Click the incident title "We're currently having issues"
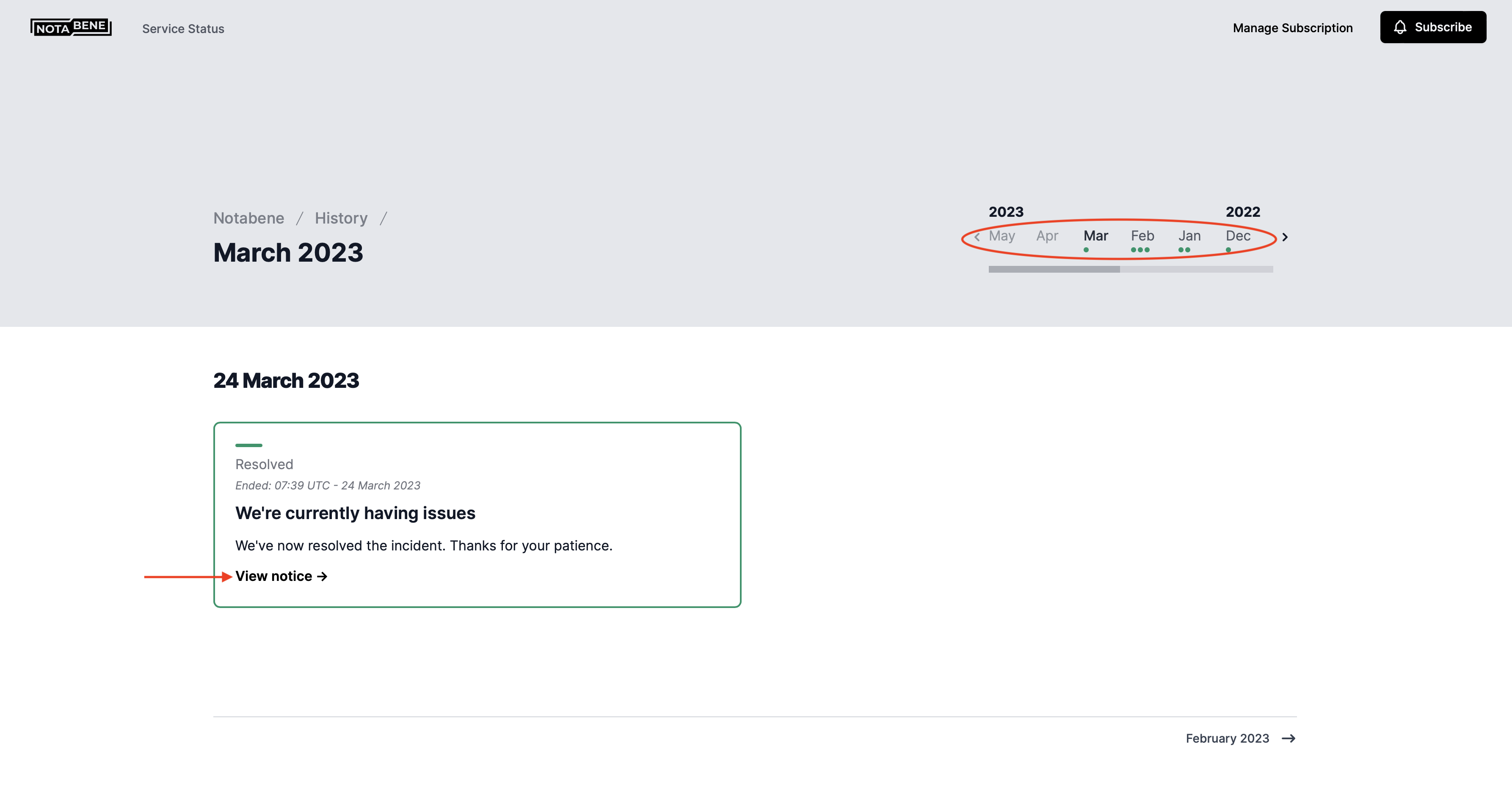This screenshot has width=1512, height=807. (355, 514)
